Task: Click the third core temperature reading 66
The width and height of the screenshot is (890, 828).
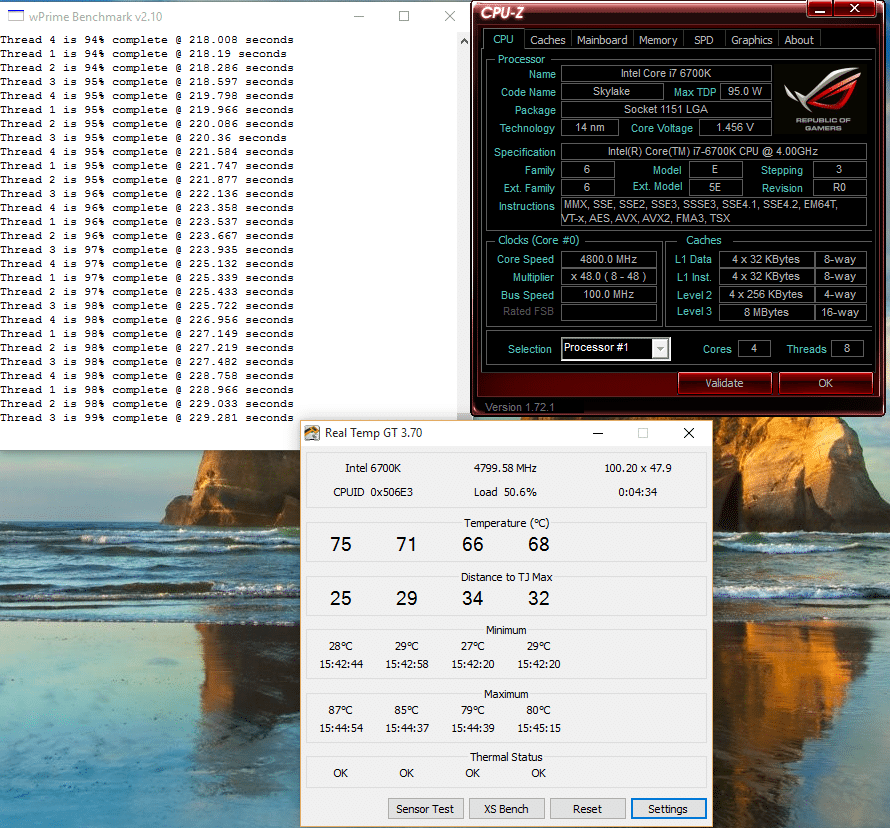Action: pos(472,544)
